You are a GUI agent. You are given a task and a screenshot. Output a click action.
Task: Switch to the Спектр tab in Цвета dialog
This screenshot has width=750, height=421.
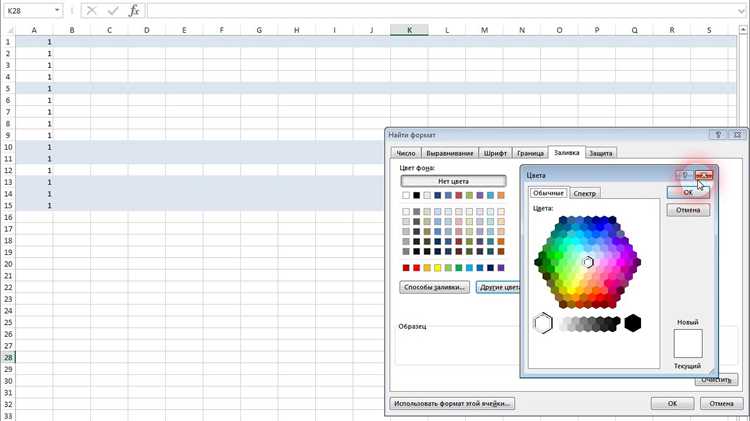pos(585,193)
